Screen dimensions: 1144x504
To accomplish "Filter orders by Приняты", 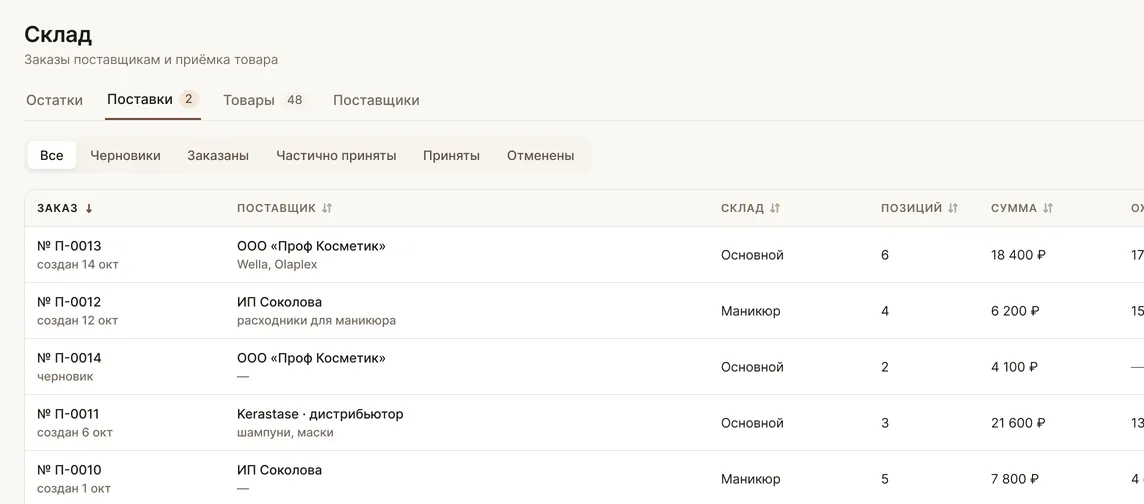I will click(x=452, y=155).
